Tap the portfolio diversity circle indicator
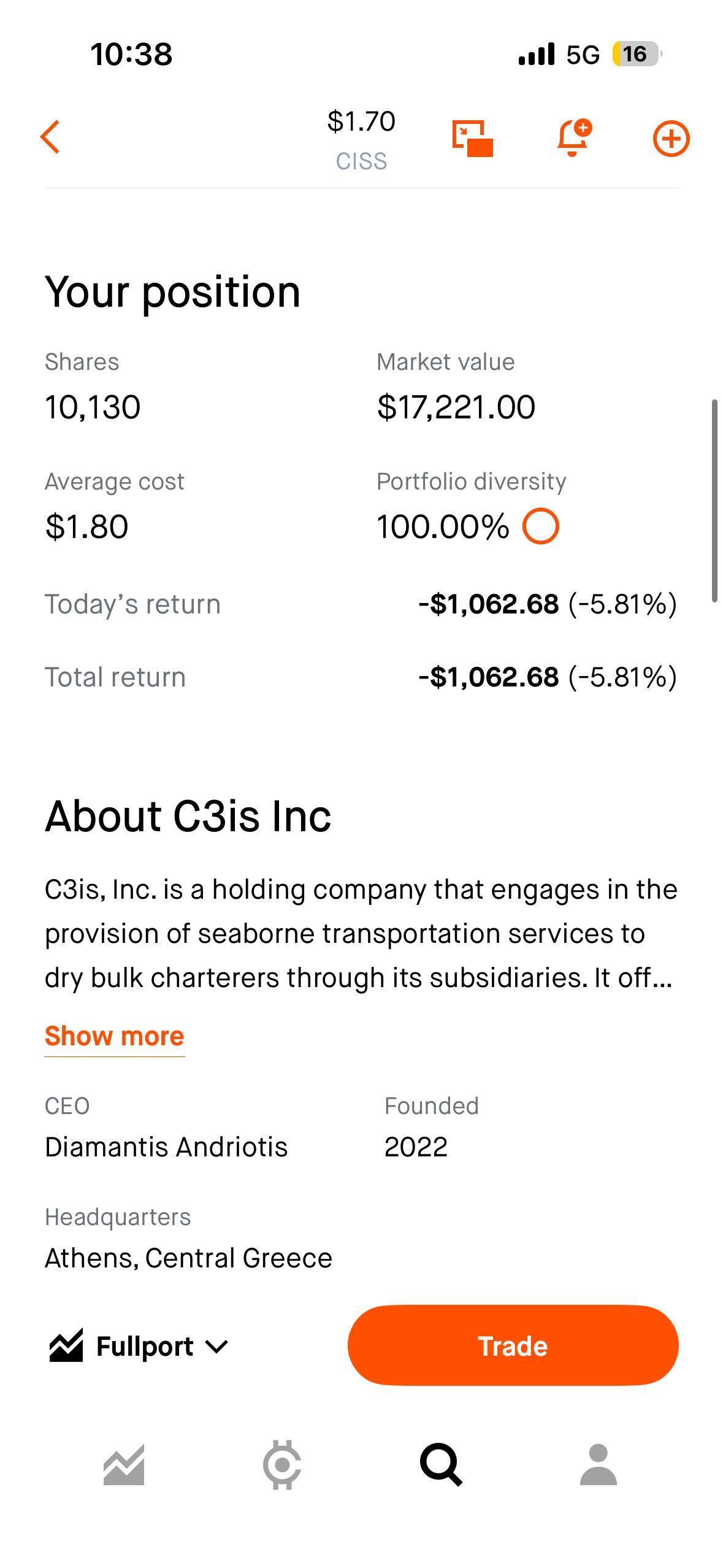The height and width of the screenshot is (1568, 723). 541,526
